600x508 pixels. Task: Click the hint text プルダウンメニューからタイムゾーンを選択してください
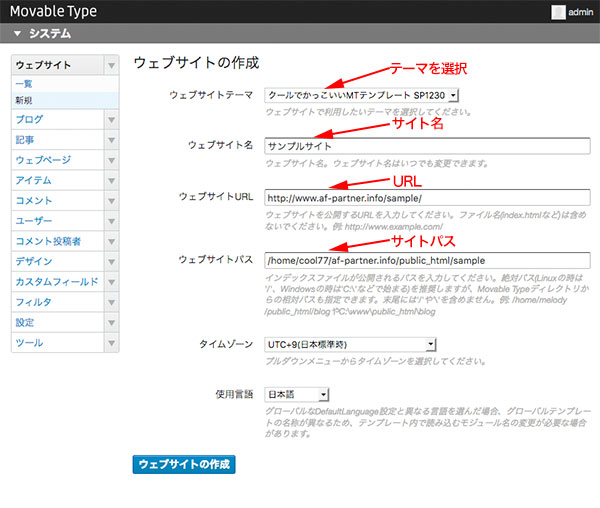(x=376, y=361)
